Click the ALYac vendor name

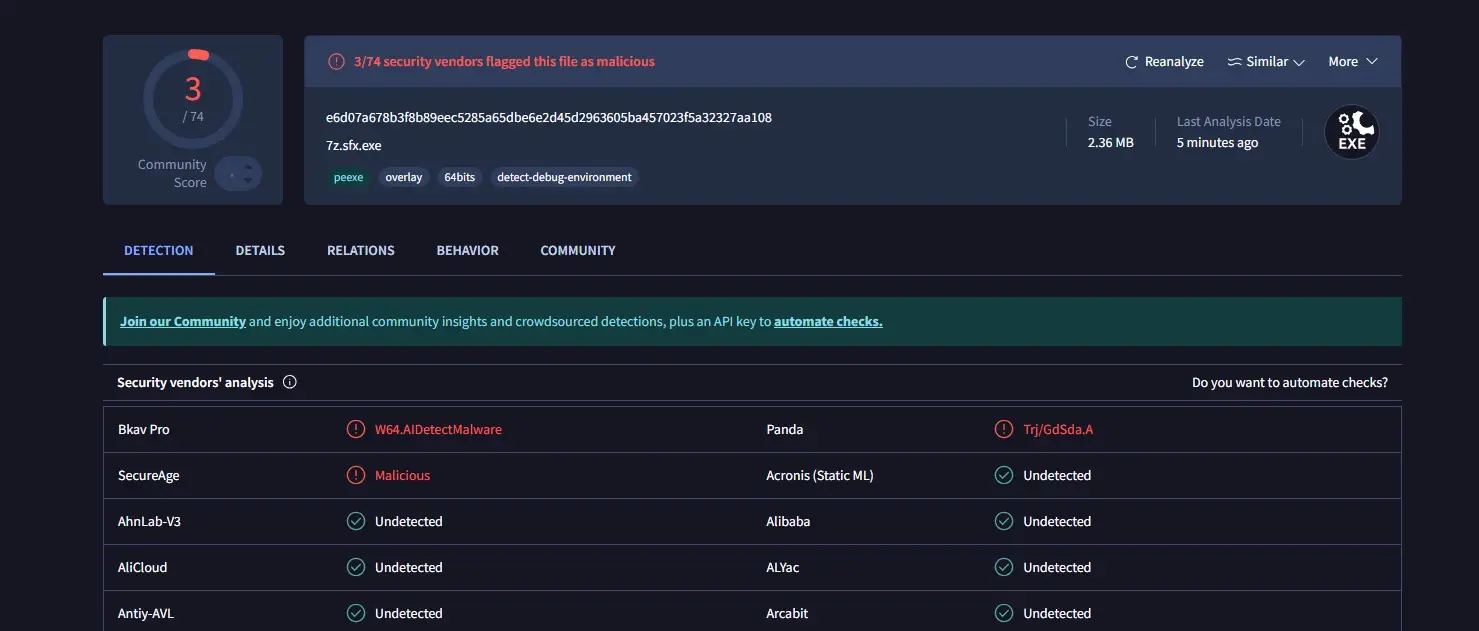[x=783, y=568]
